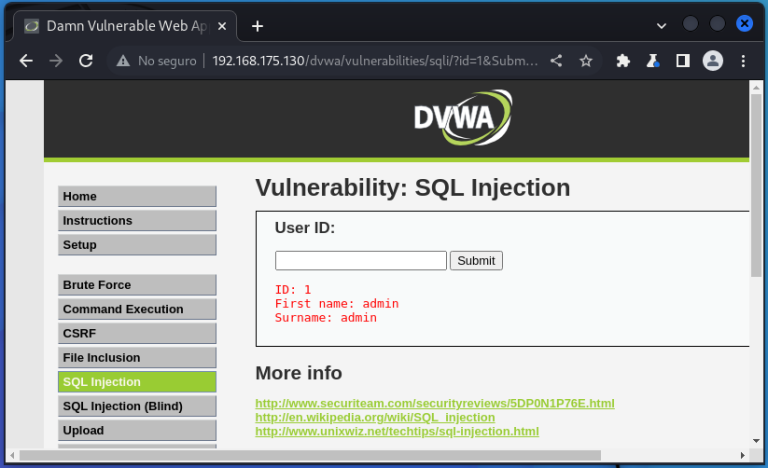The width and height of the screenshot is (768, 468).
Task: Open the Chrome three-dot menu
Action: [x=743, y=61]
